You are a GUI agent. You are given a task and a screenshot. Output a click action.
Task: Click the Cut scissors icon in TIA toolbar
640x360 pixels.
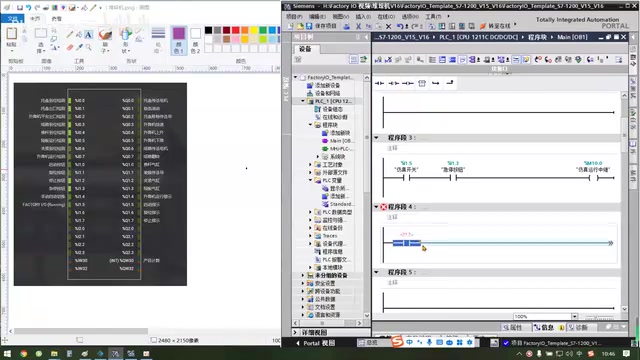[358, 26]
